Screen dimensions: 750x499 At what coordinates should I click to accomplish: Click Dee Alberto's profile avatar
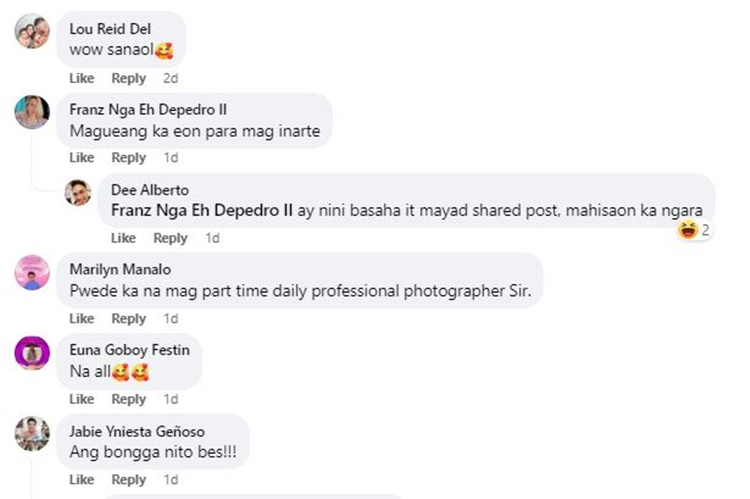(x=78, y=192)
